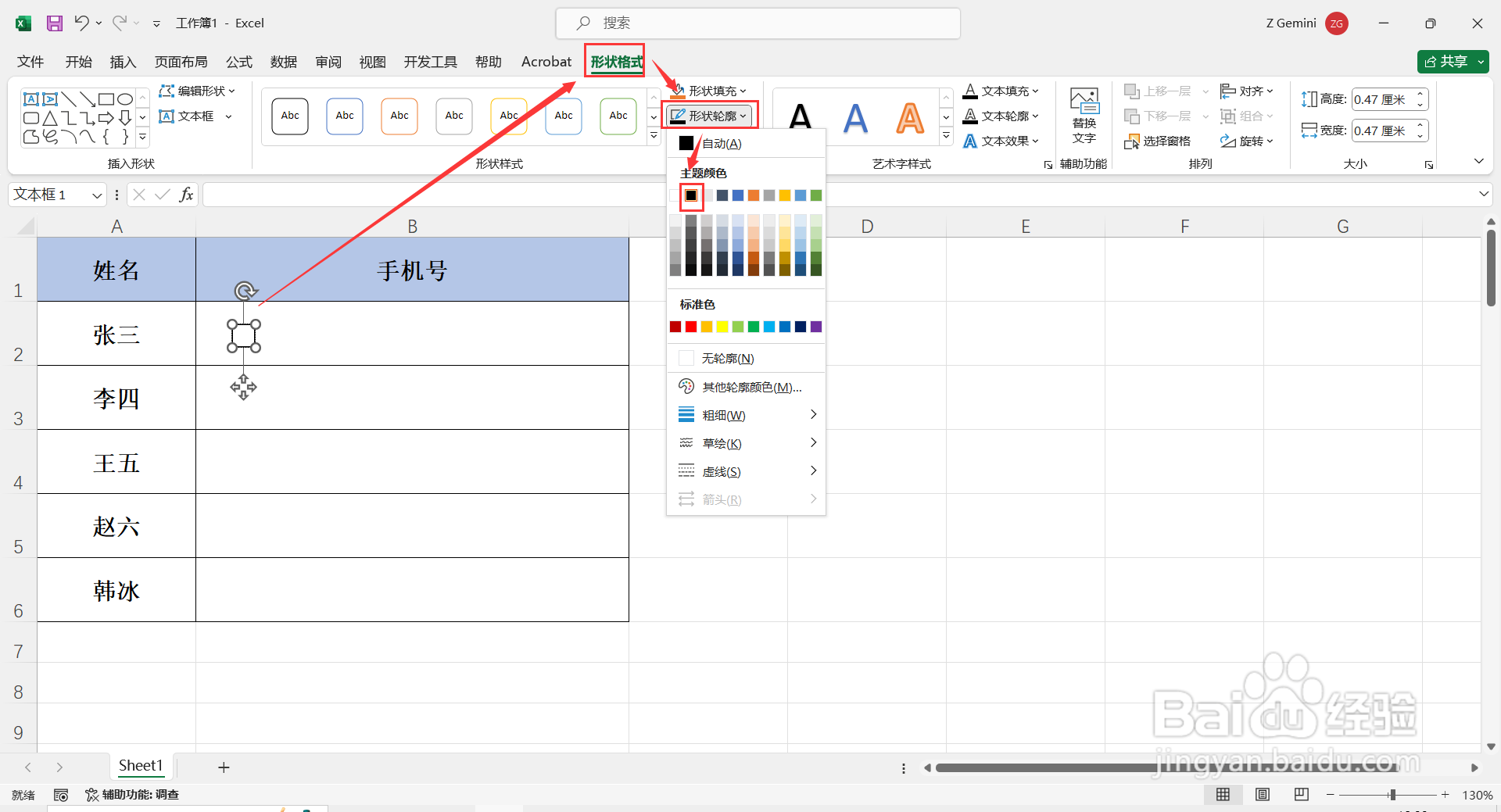
Task: Expand the shape styles gallery
Action: tap(654, 134)
